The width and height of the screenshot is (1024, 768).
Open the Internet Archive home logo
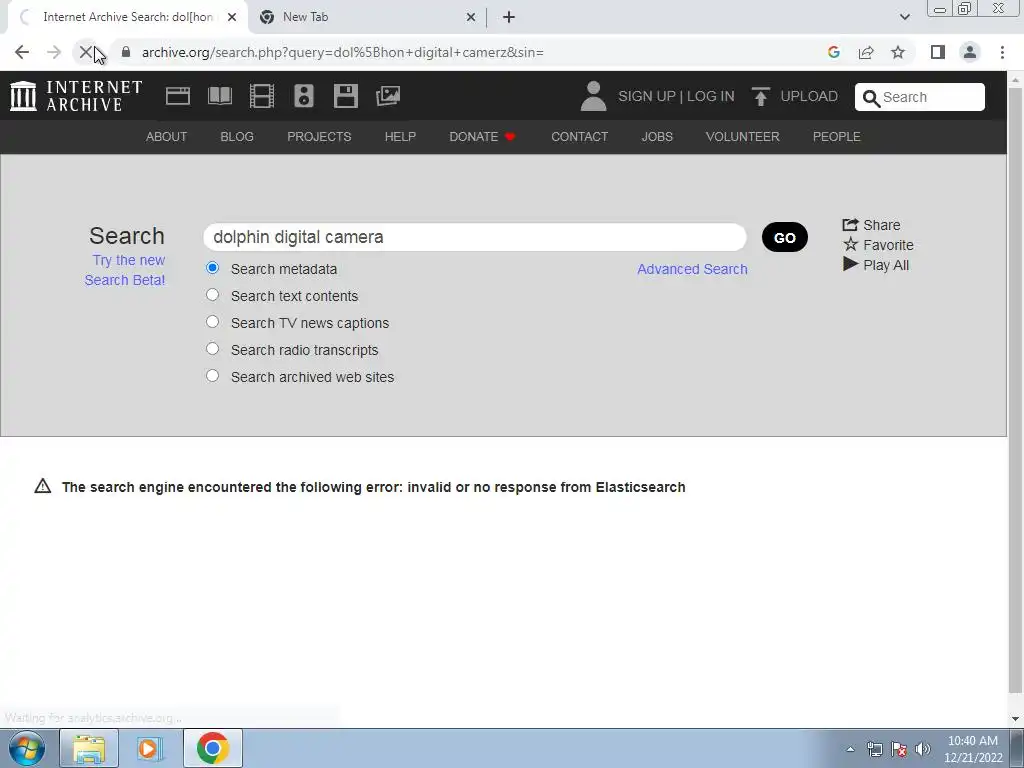pos(76,96)
